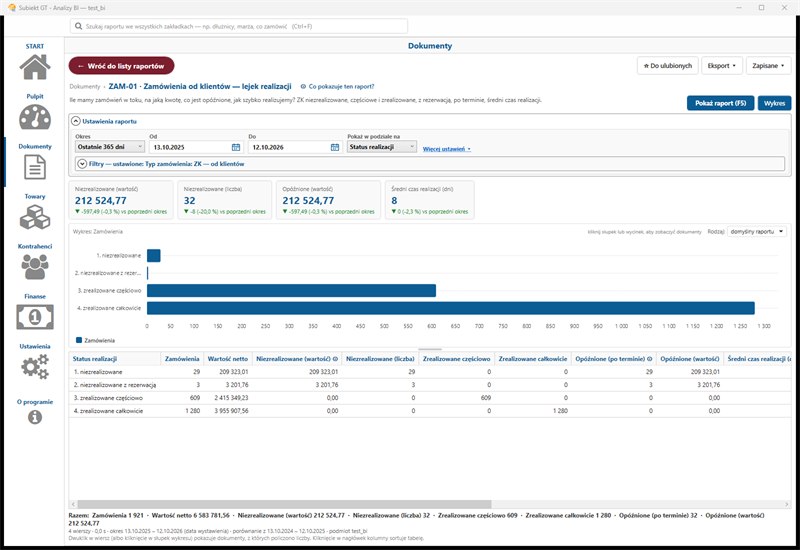Viewport: 800px width, 550px height.
Task: Click Wróć do listy raportów button
Action: click(121, 66)
